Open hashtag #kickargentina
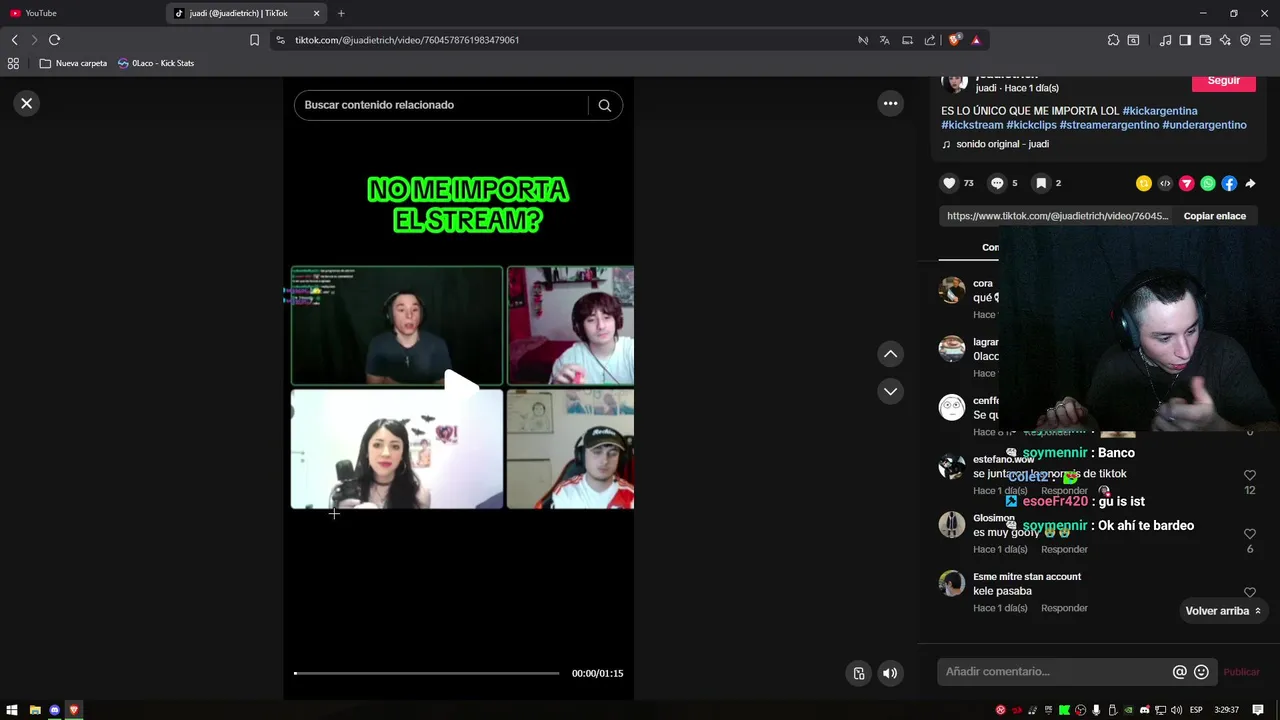1280x720 pixels. pyautogui.click(x=1159, y=111)
